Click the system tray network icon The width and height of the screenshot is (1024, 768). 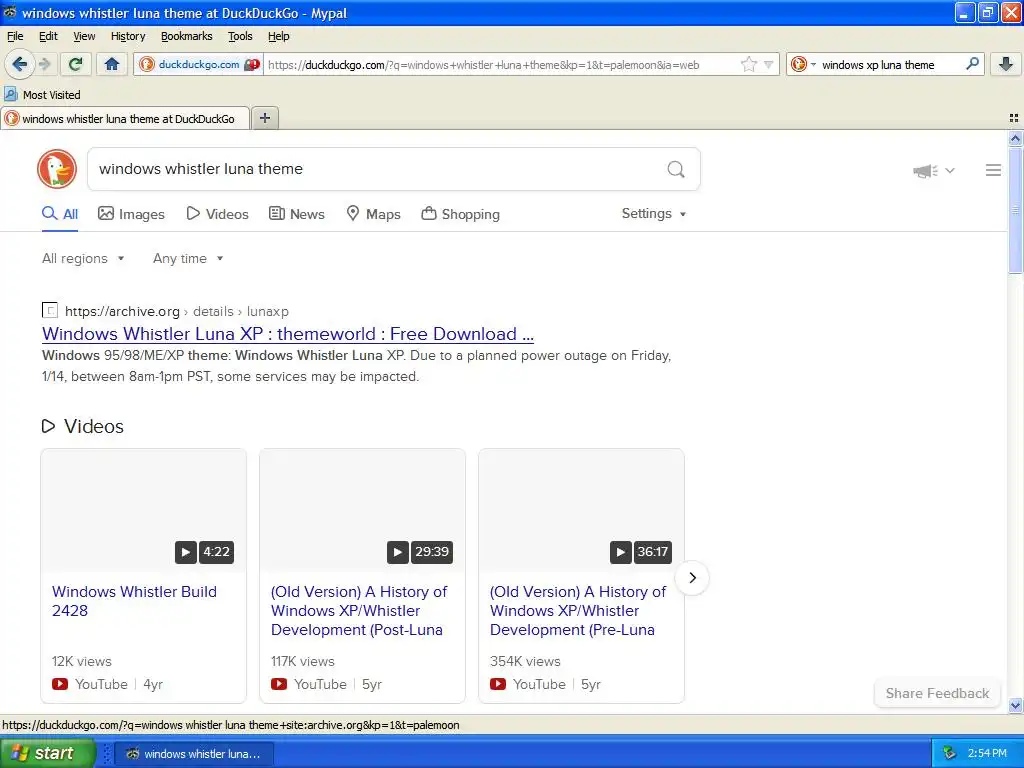[x=950, y=753]
